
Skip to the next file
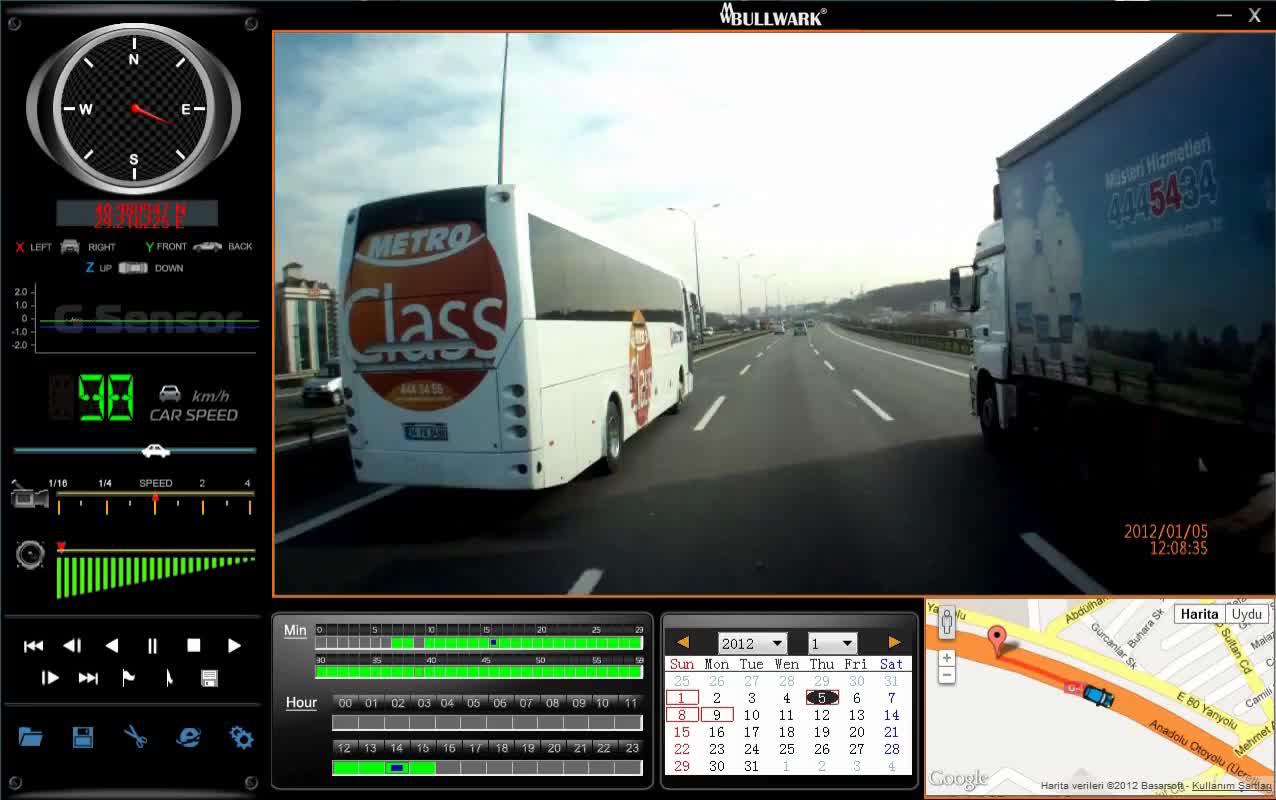pyautogui.click(x=88, y=678)
